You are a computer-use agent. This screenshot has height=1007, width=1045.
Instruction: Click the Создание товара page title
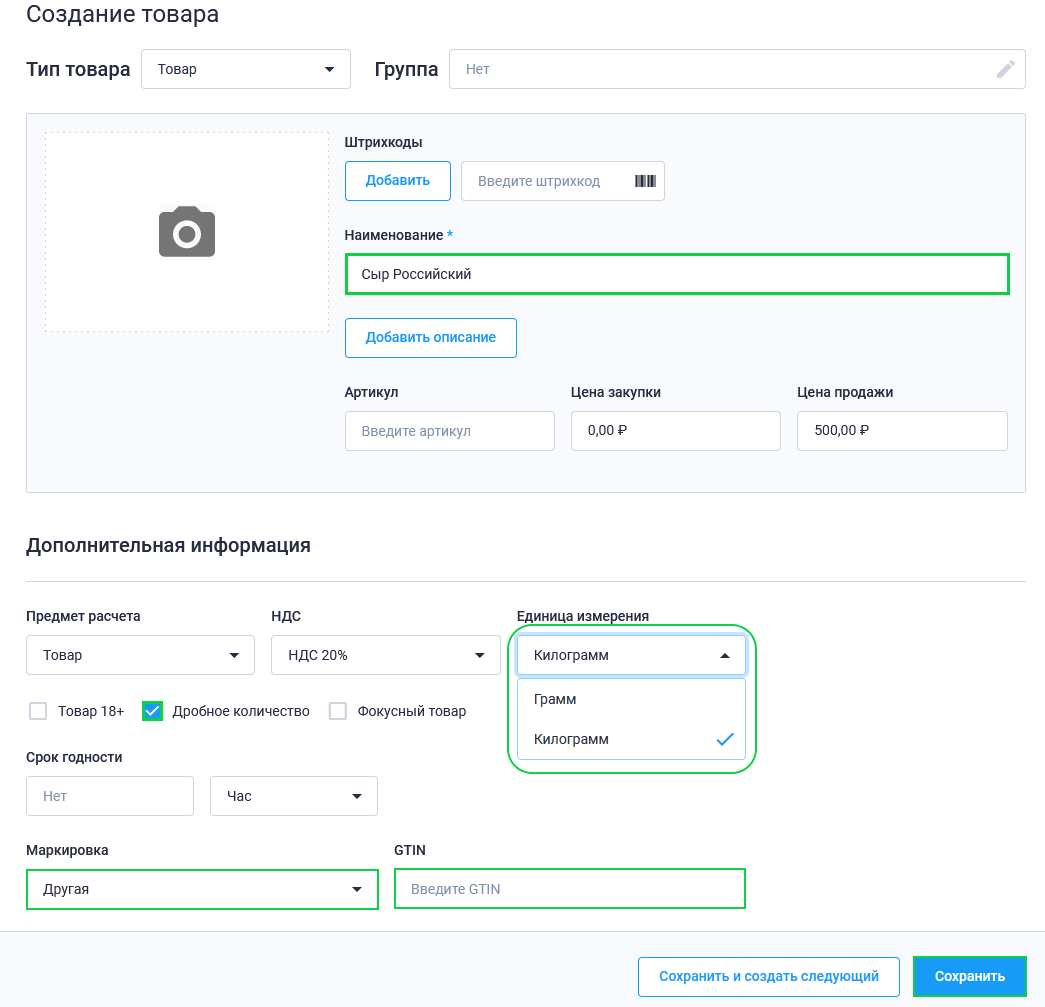(123, 14)
